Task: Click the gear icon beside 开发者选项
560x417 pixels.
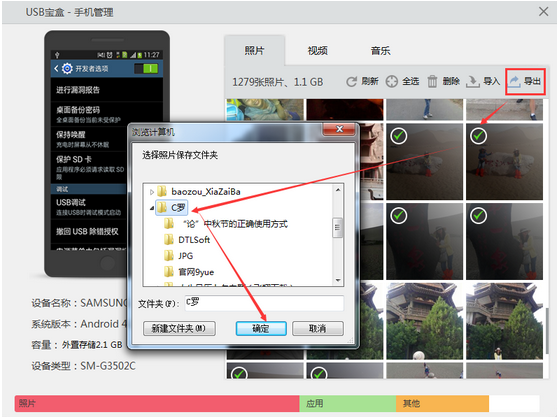Action: point(67,68)
